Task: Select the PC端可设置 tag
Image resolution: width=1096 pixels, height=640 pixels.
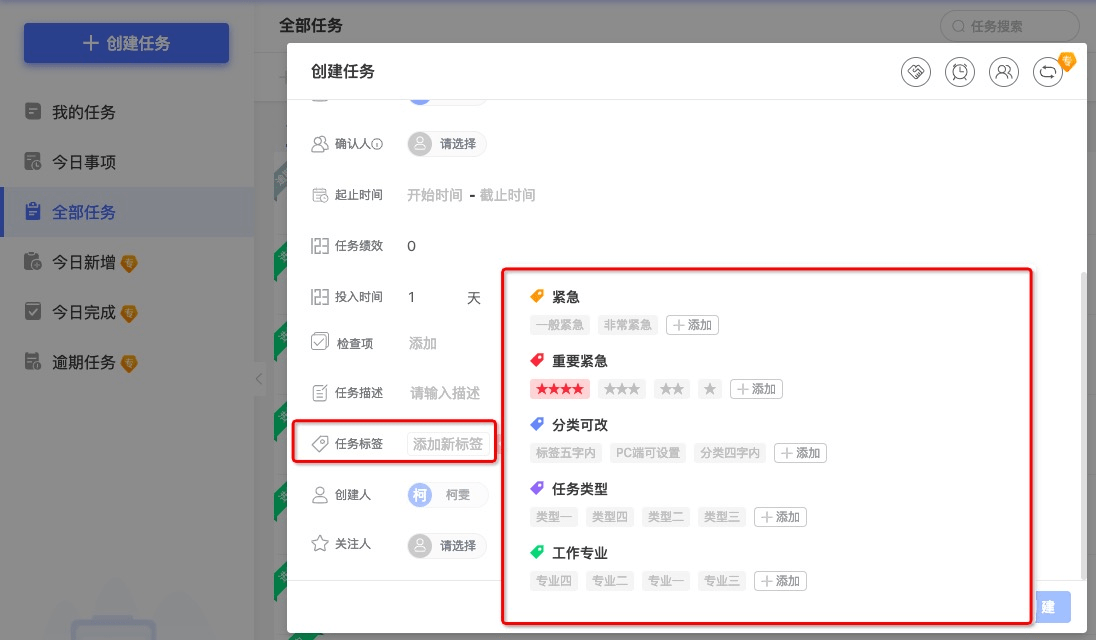Action: (648, 453)
